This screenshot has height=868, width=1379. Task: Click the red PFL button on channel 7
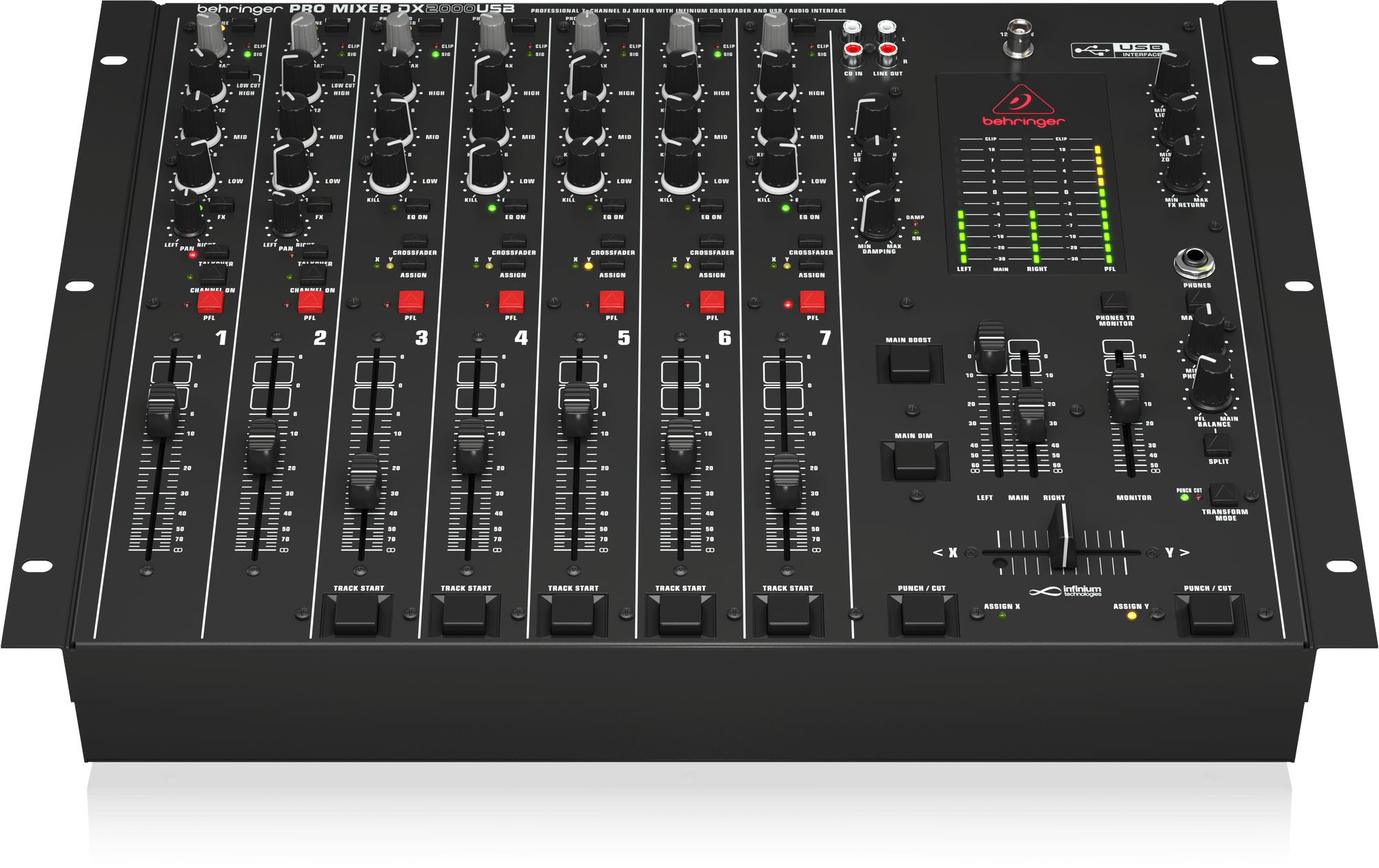(x=812, y=301)
